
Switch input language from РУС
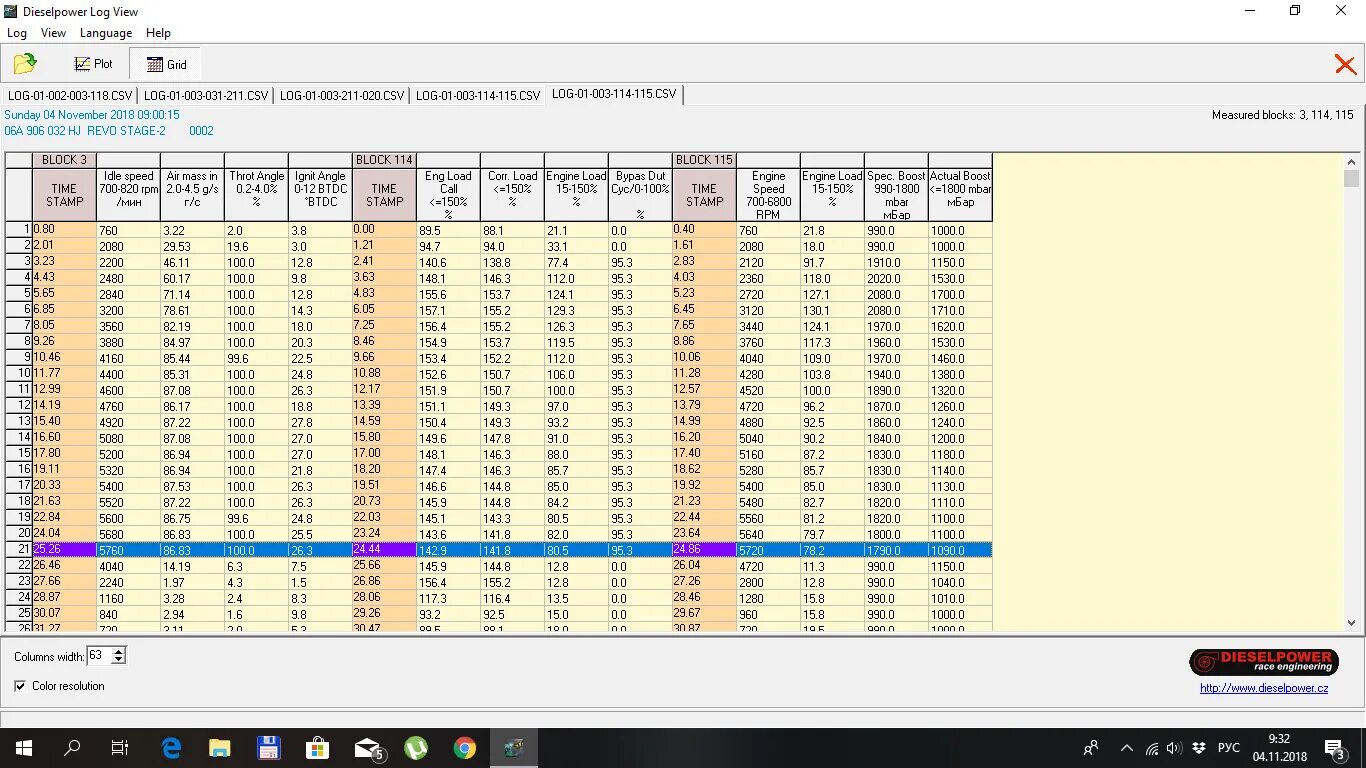tap(1229, 748)
